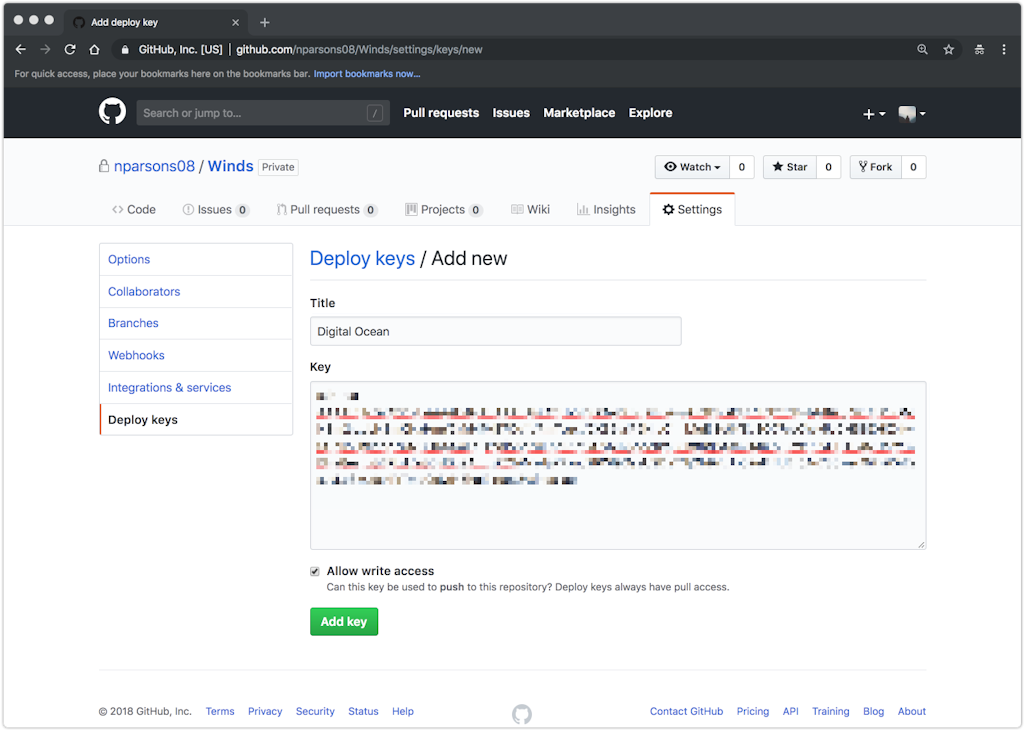Go to browser home icon
Screen dimensions: 1024x731
pyautogui.click(x=94, y=49)
